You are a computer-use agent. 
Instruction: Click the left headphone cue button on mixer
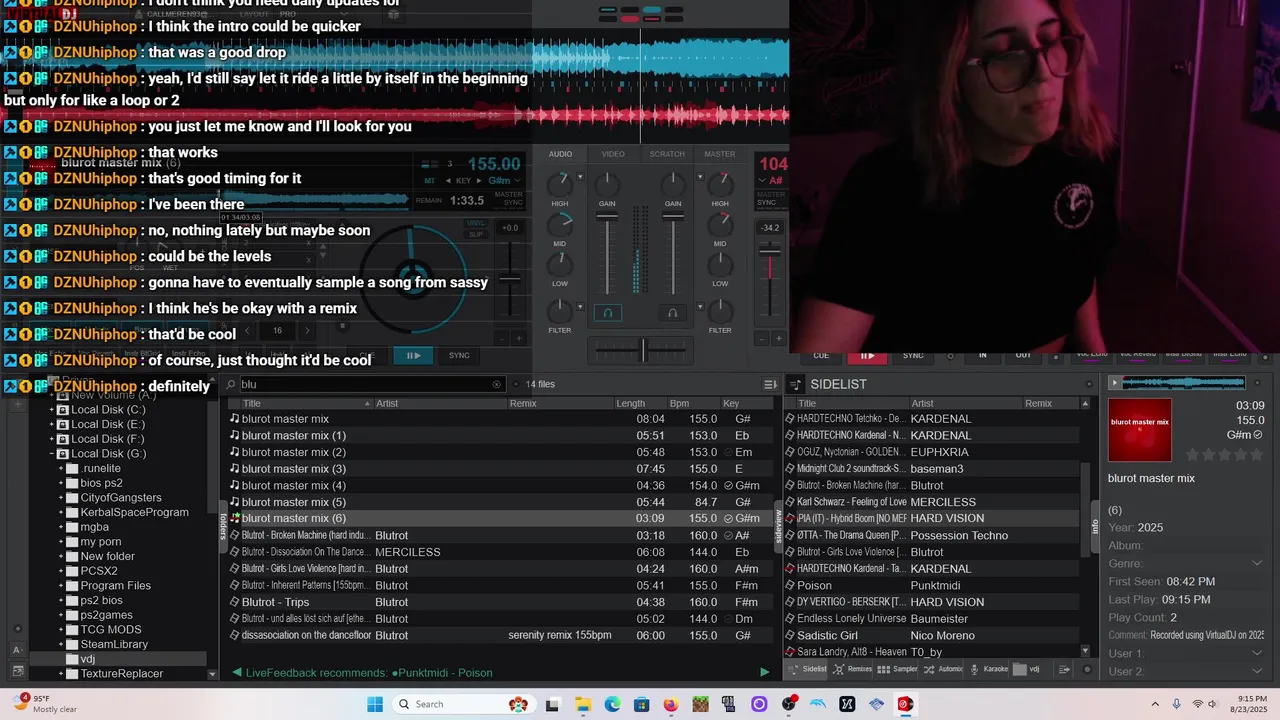click(x=607, y=313)
